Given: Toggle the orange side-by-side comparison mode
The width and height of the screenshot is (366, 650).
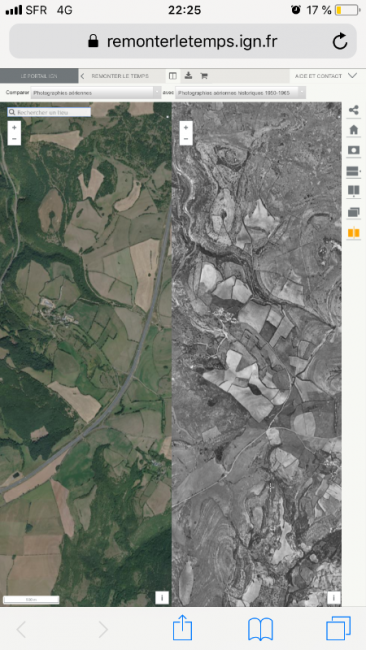Looking at the screenshot, I should (x=353, y=233).
